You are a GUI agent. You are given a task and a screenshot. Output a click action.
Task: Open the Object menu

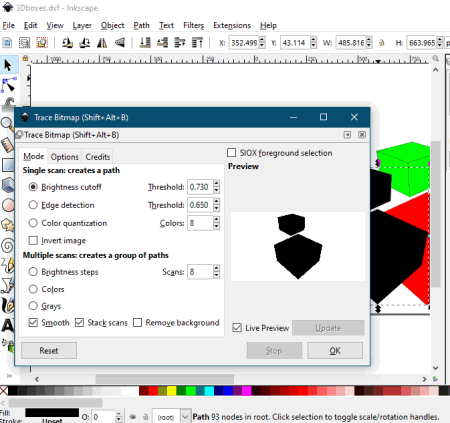pos(113,25)
